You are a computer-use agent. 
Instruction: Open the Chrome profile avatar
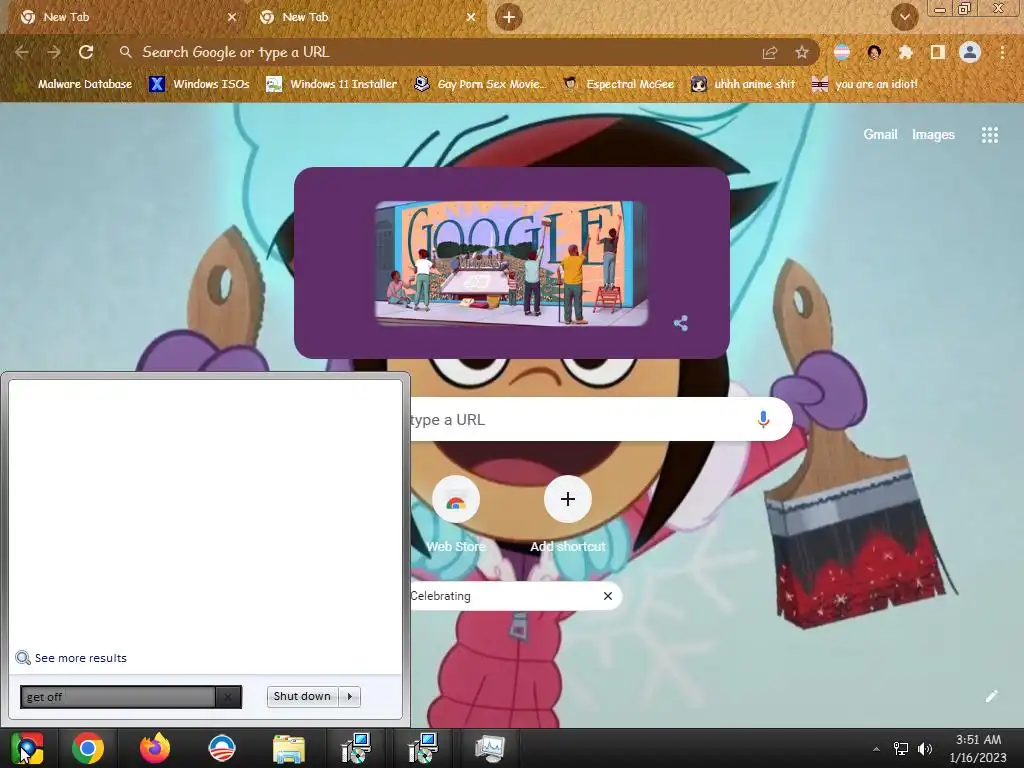[x=970, y=52]
